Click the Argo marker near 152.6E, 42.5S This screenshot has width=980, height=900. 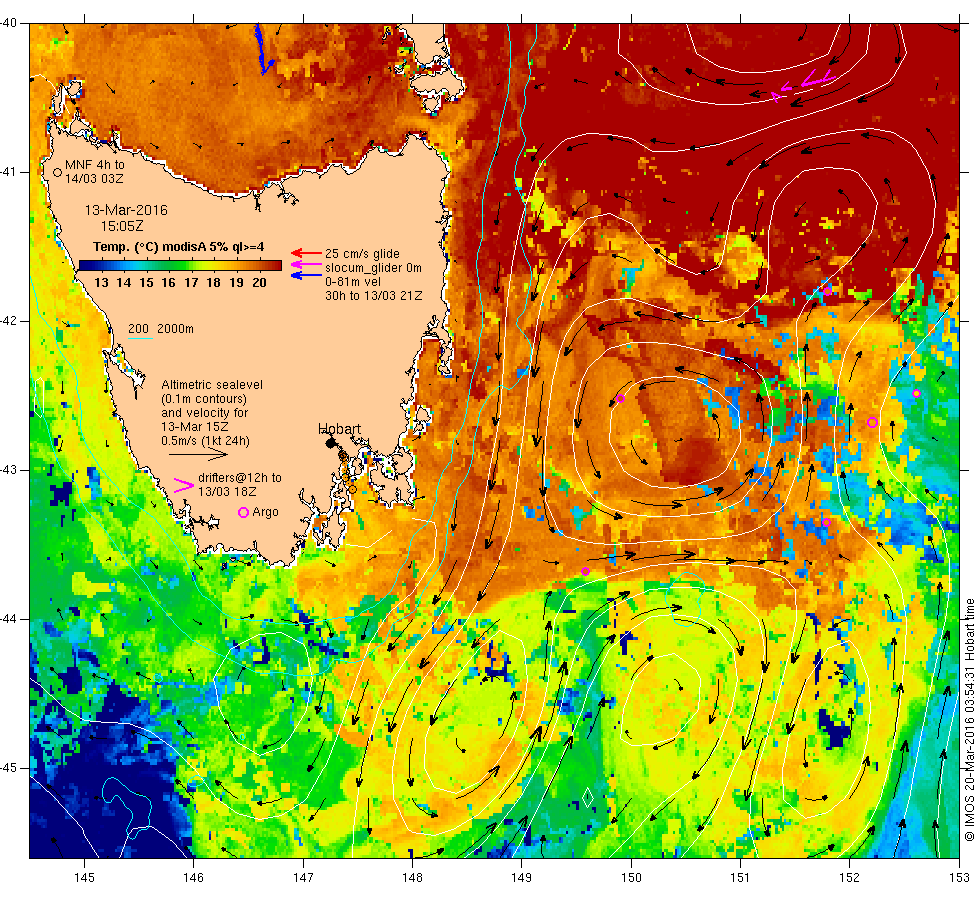tap(916, 393)
